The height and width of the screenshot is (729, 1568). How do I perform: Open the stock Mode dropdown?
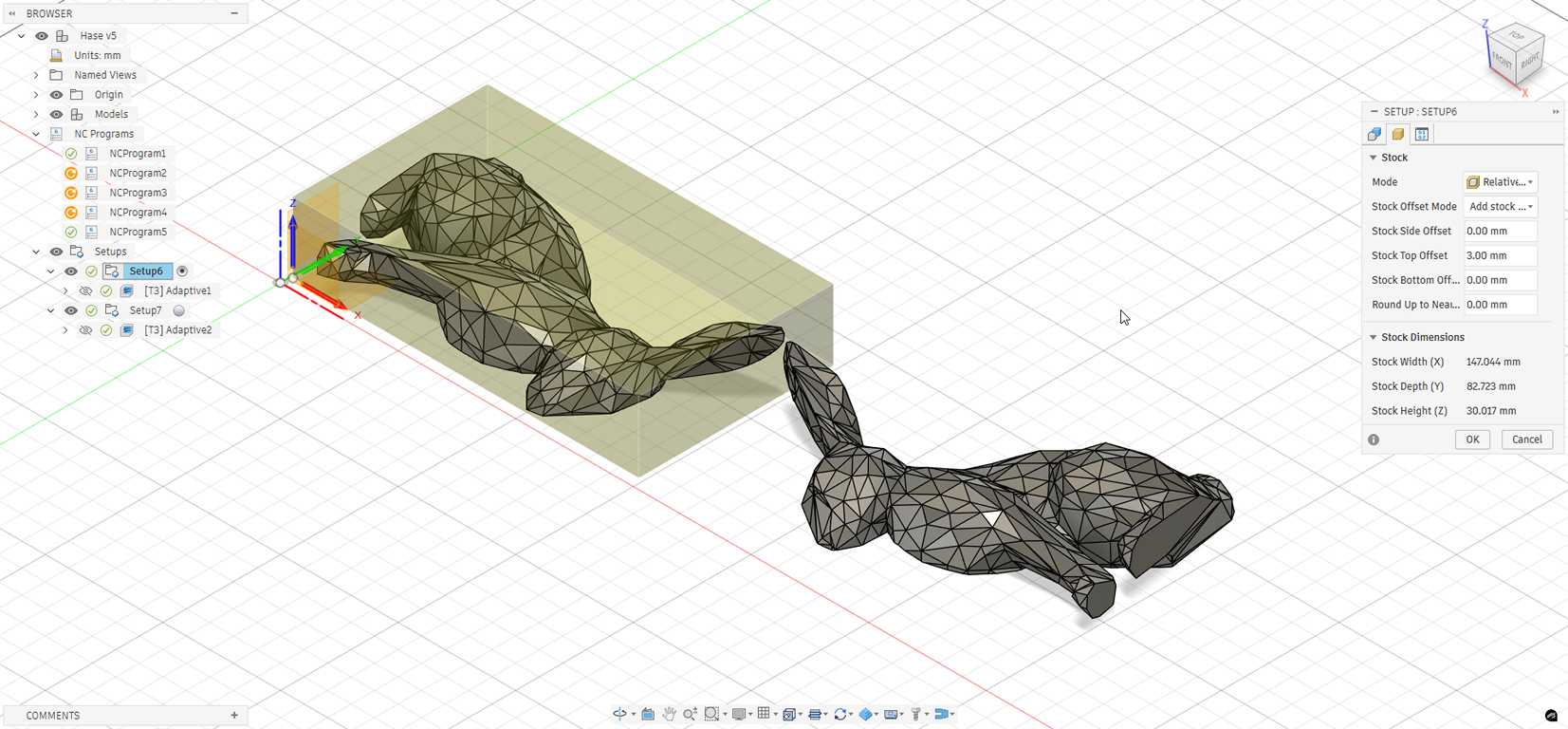1501,182
